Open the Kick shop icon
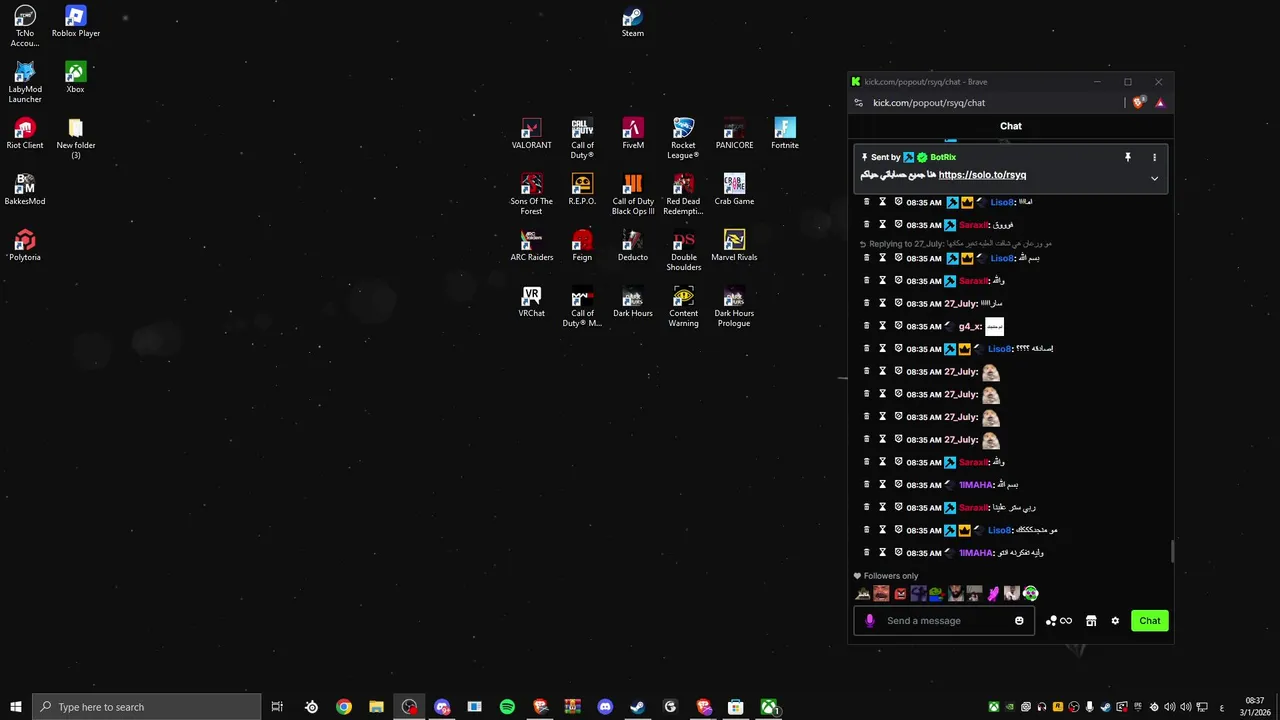 point(1091,621)
